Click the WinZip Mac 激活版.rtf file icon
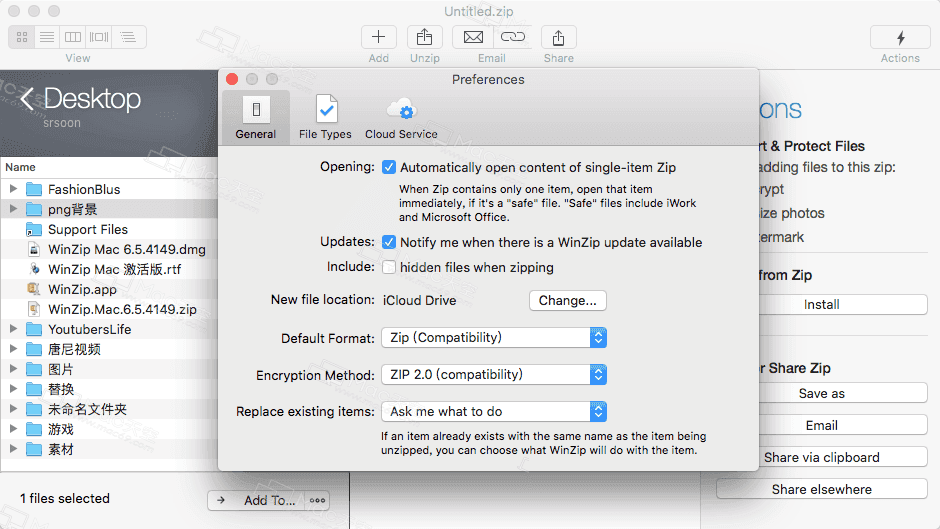This screenshot has height=529, width=940. pyautogui.click(x=34, y=269)
